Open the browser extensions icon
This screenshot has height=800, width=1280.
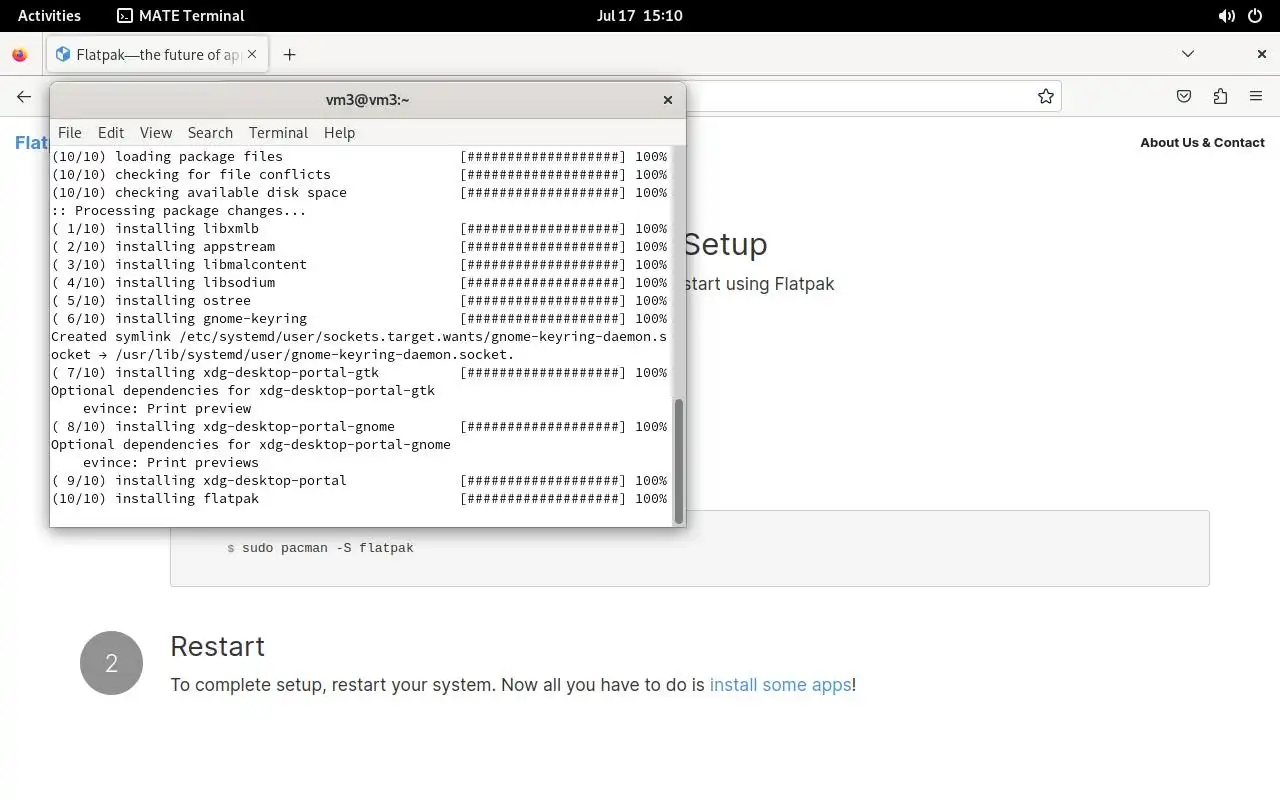coord(1220,96)
